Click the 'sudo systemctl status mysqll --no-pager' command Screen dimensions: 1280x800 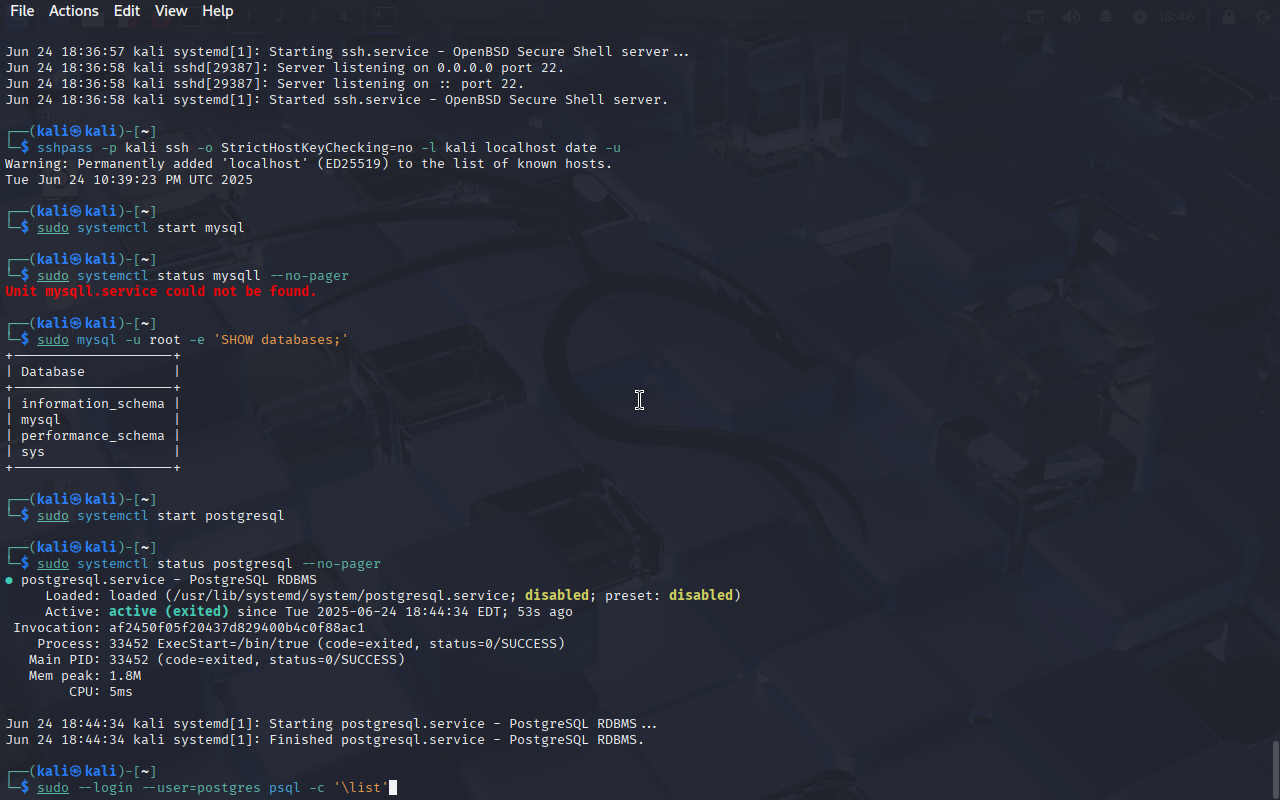point(193,275)
